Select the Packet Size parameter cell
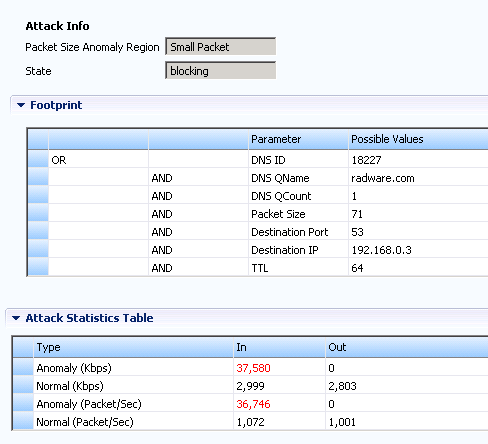This screenshot has width=488, height=444. 298,214
